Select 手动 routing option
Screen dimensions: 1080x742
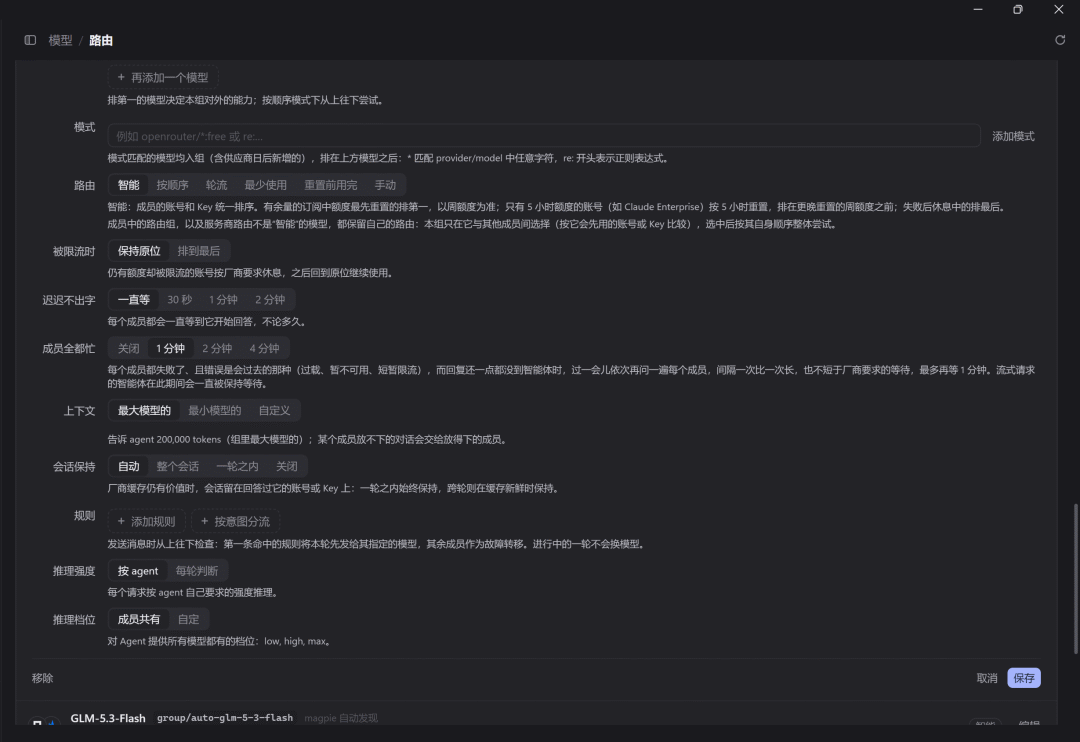coord(385,185)
